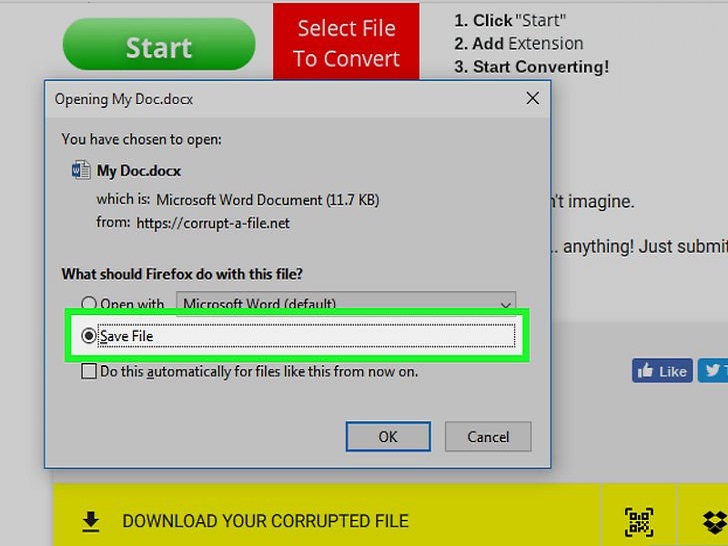Click the QR code icon

point(639,522)
